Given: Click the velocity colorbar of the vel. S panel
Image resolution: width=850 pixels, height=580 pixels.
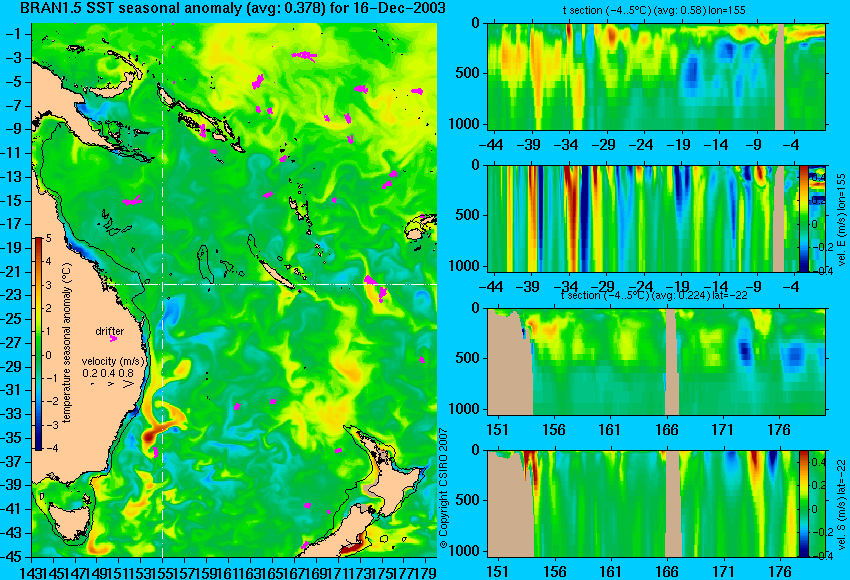Looking at the screenshot, I should pos(803,504).
